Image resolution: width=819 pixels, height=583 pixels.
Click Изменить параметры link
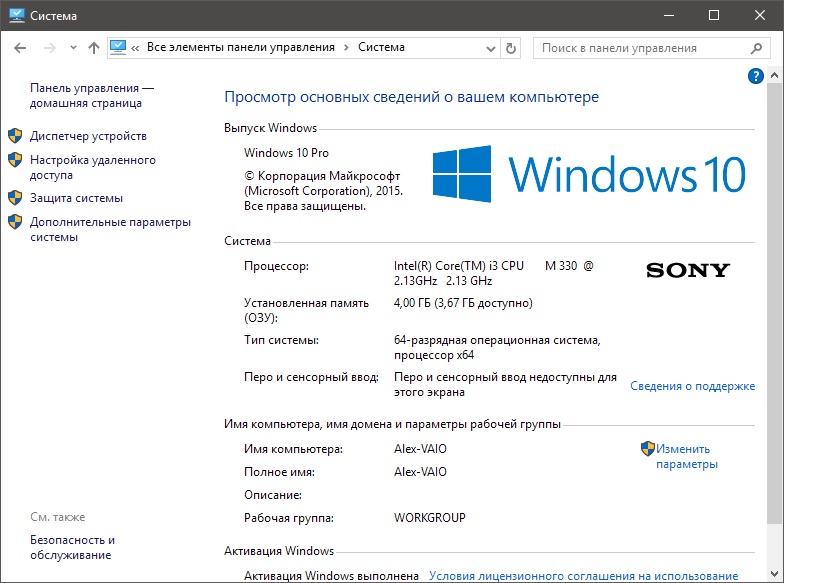[687, 457]
